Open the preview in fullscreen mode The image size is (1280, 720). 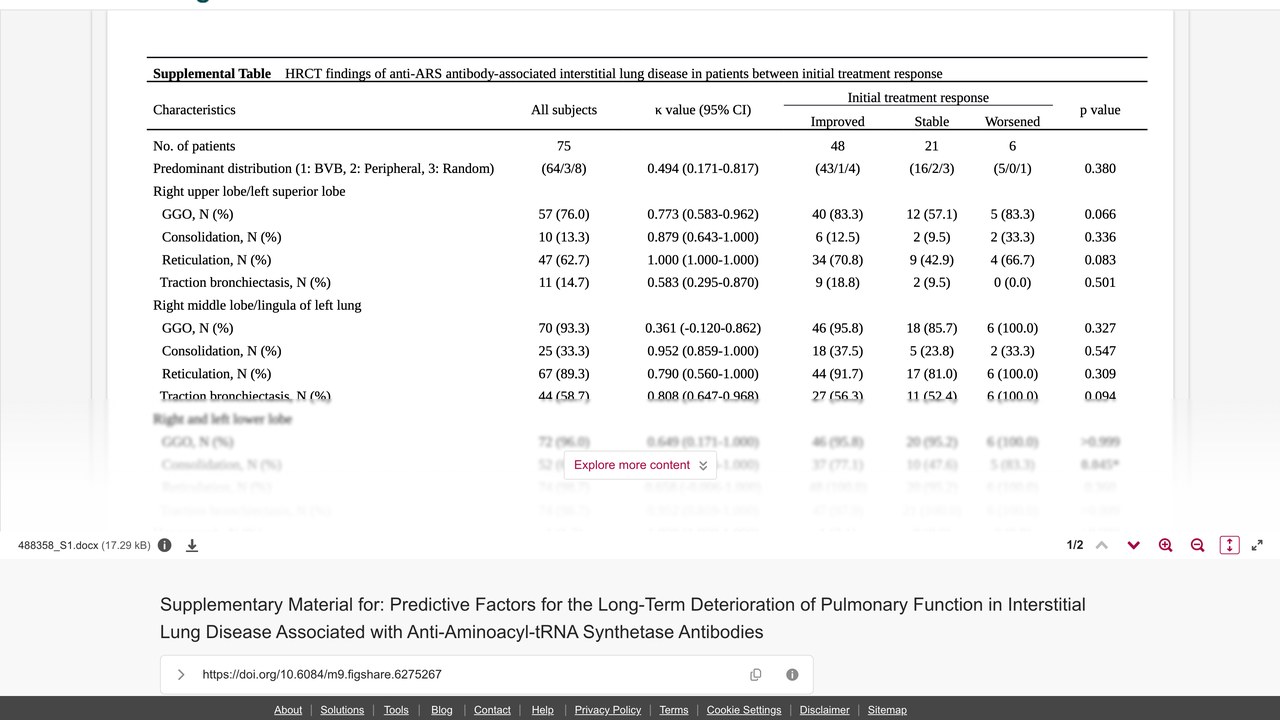1257,545
